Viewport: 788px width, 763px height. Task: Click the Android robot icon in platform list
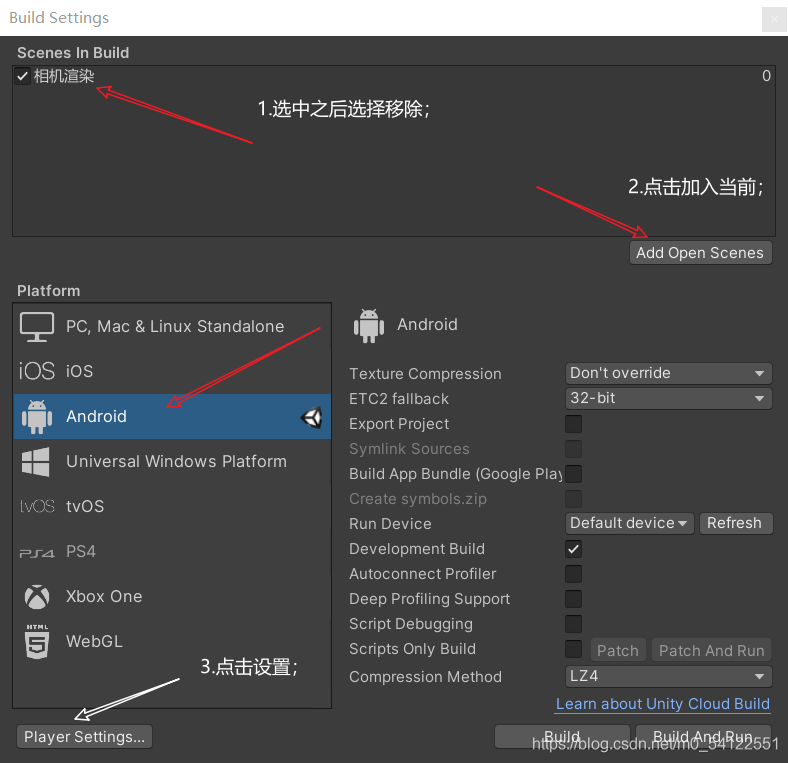(37, 417)
